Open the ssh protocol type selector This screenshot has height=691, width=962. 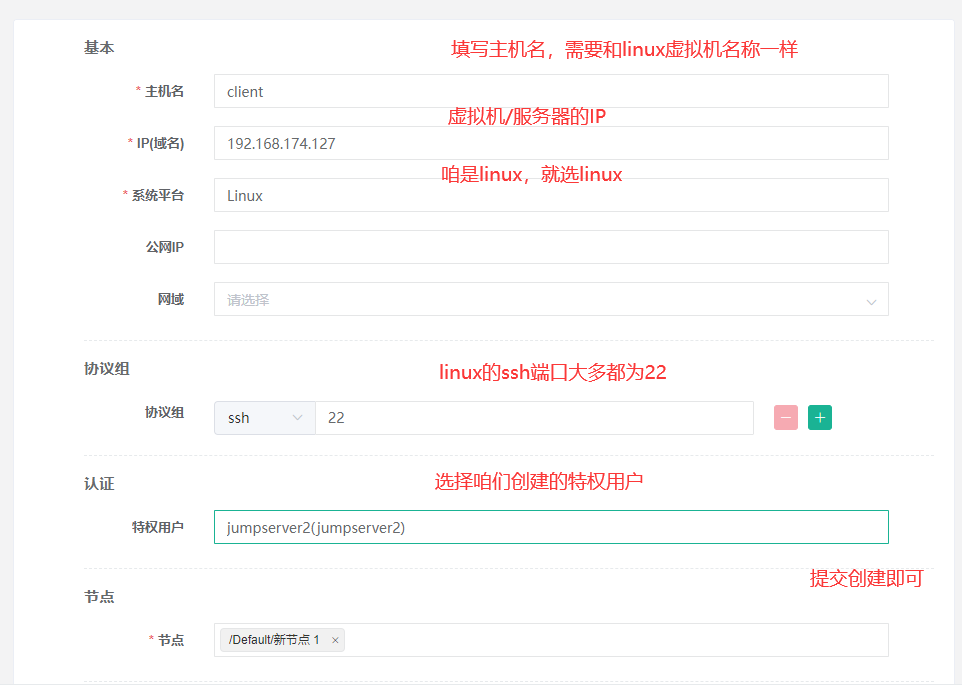pyautogui.click(x=263, y=417)
